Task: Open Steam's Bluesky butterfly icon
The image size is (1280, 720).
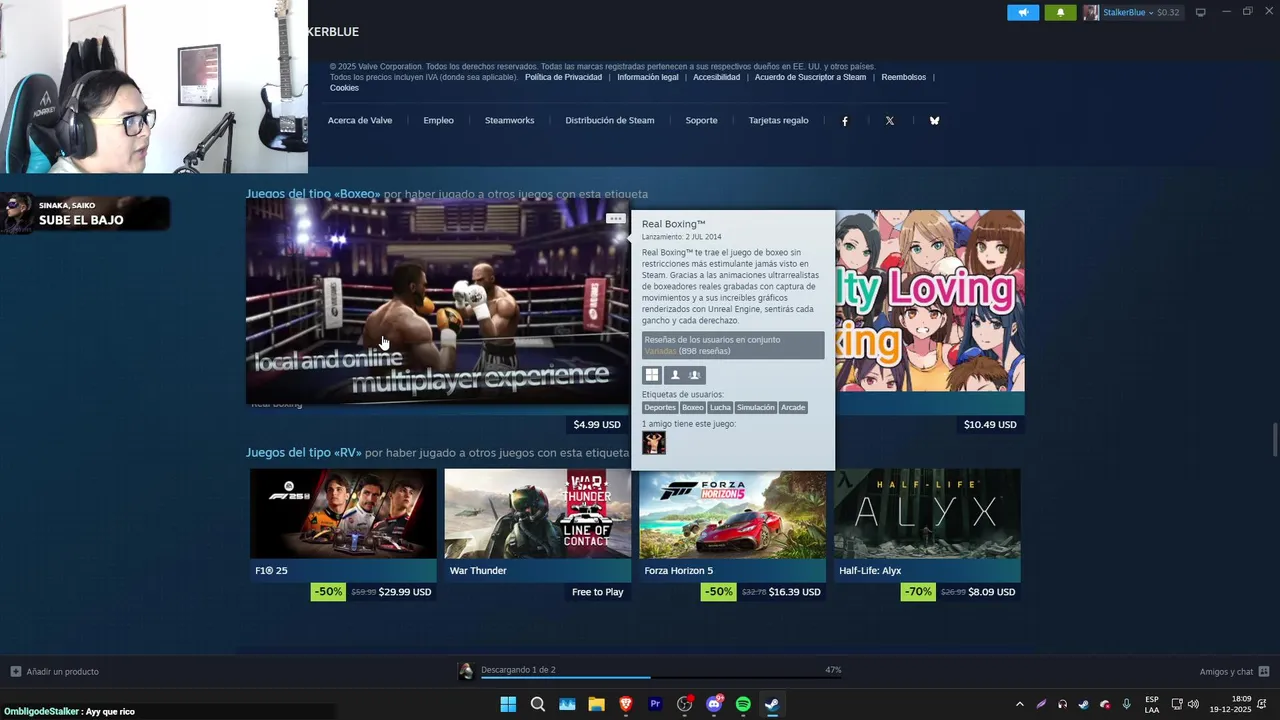Action: 934,121
